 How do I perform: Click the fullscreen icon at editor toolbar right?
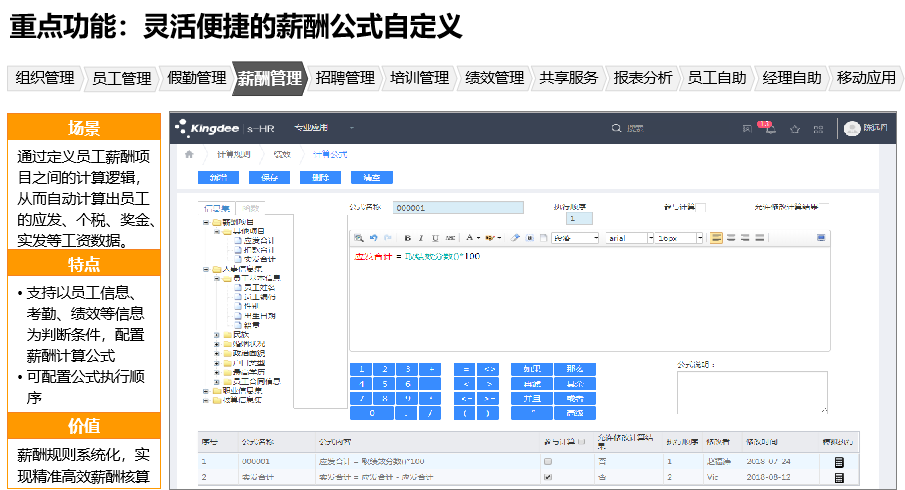click(x=821, y=238)
